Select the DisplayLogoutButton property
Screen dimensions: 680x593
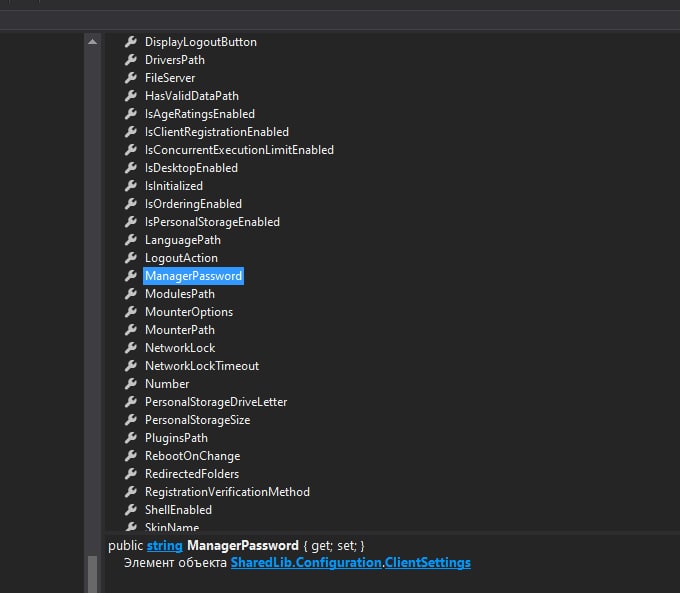pos(201,42)
